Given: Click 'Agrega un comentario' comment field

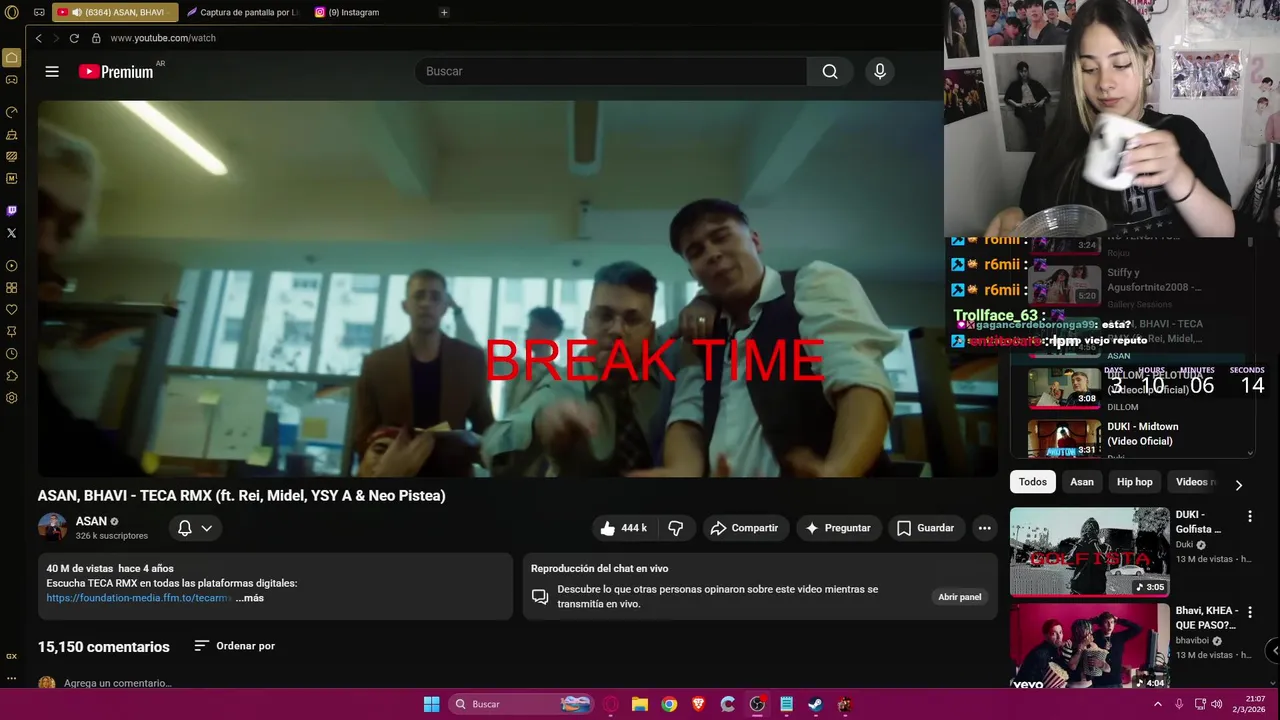Looking at the screenshot, I should [118, 683].
